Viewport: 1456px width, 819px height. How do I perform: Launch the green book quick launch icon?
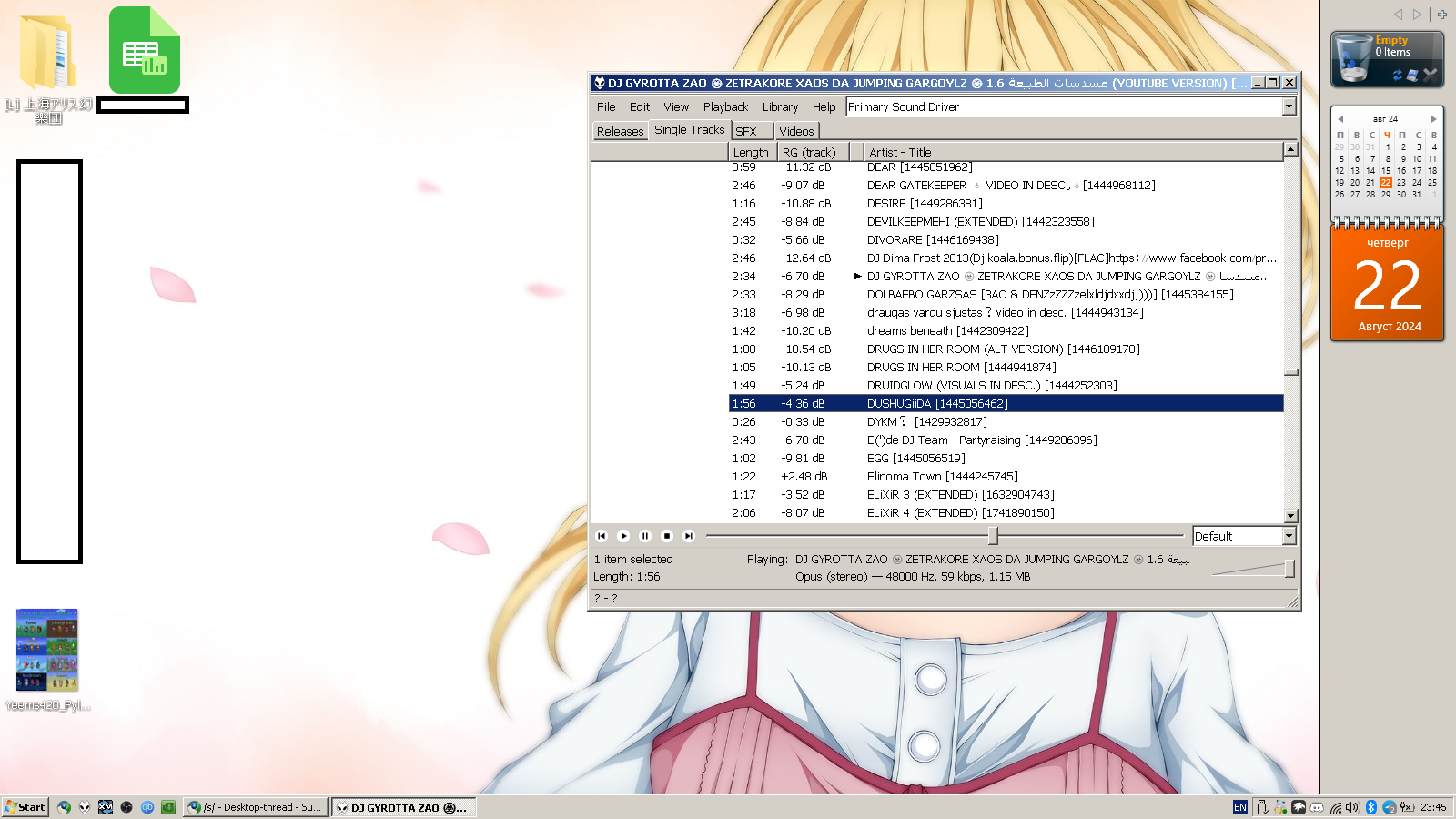click(x=168, y=807)
